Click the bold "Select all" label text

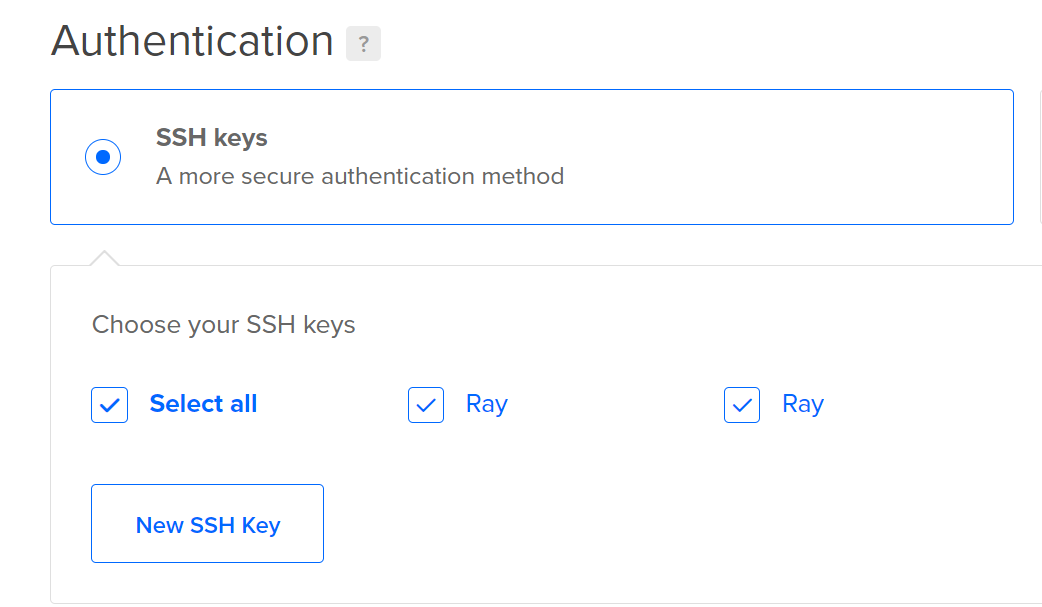coord(203,404)
